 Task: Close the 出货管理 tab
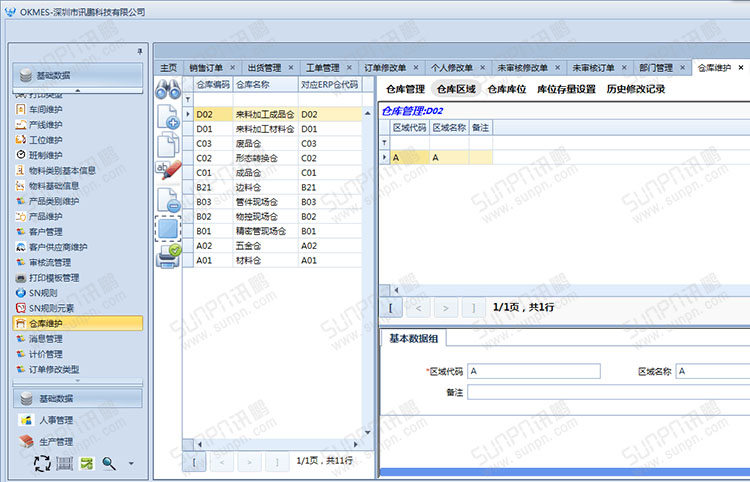pyautogui.click(x=290, y=67)
